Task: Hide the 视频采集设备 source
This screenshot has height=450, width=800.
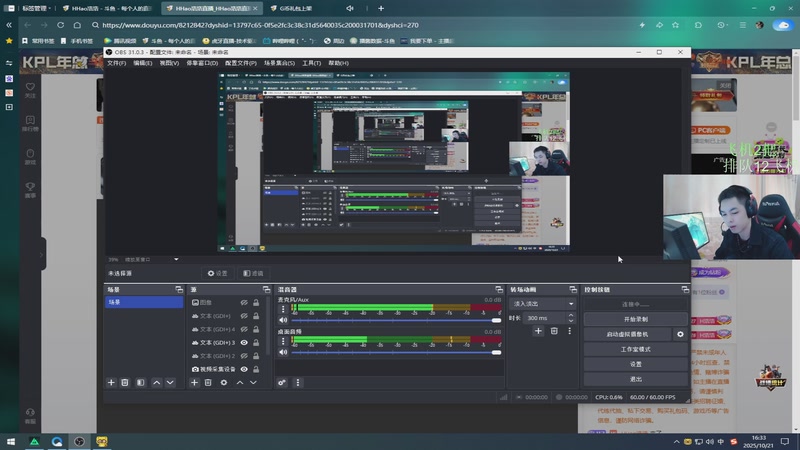Action: [244, 369]
